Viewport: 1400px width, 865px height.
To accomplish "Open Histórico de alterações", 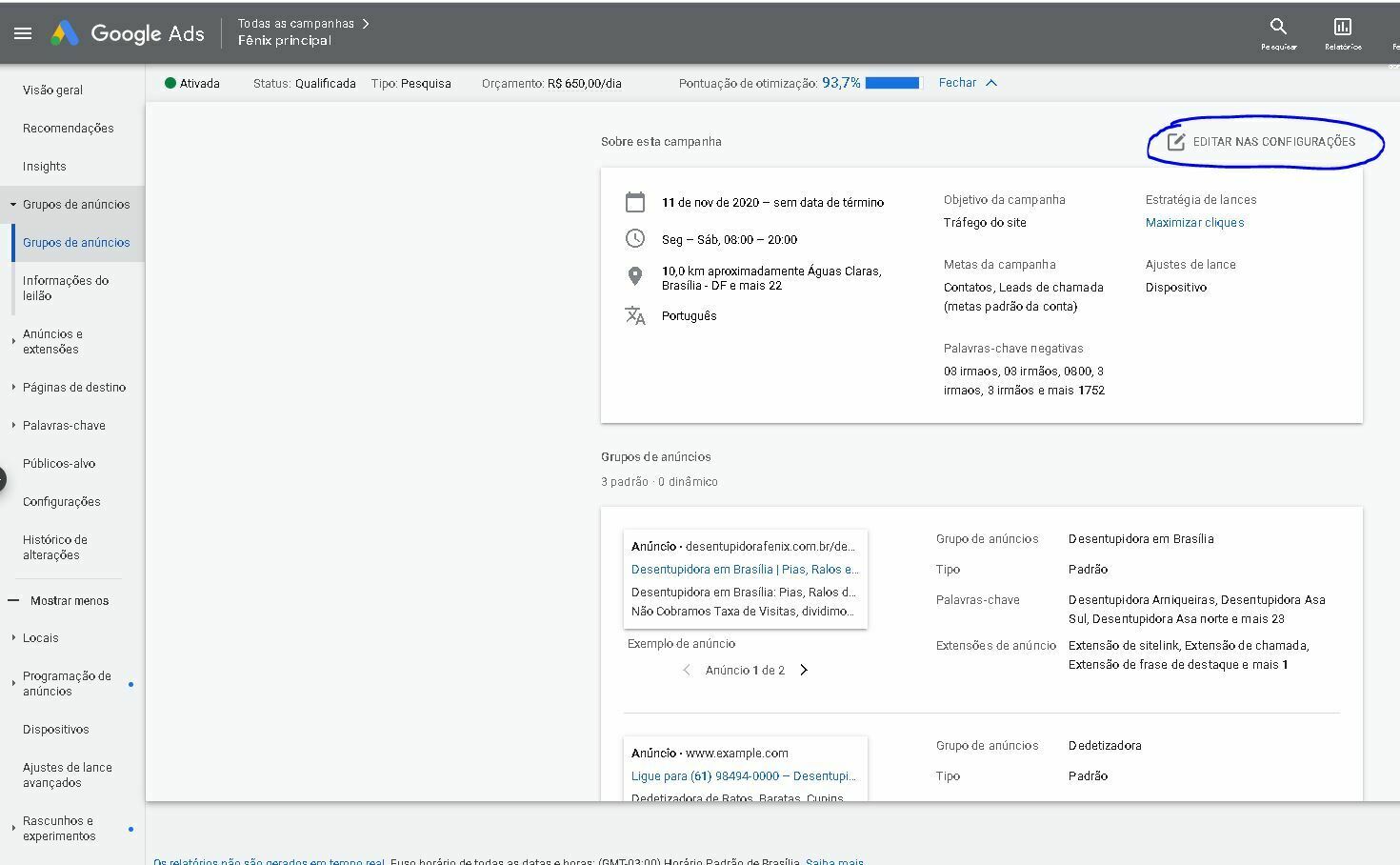I will [x=55, y=547].
